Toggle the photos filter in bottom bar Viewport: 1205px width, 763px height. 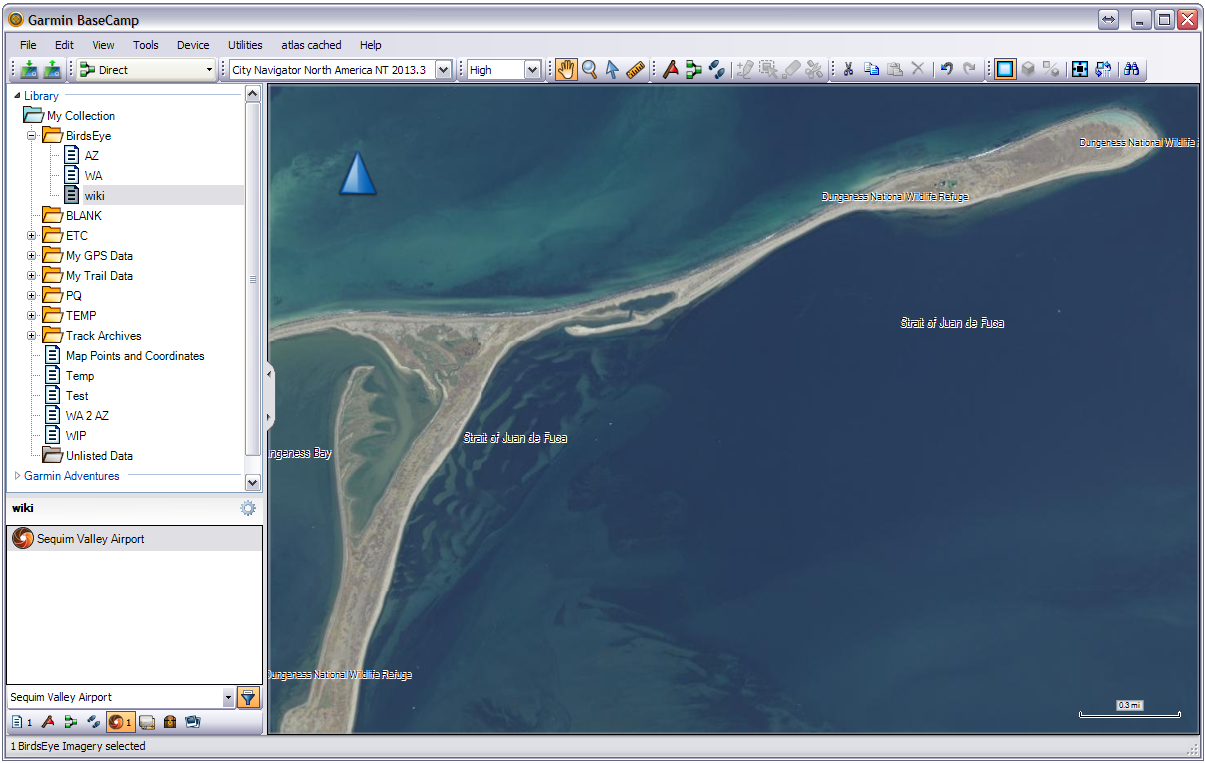tap(193, 721)
